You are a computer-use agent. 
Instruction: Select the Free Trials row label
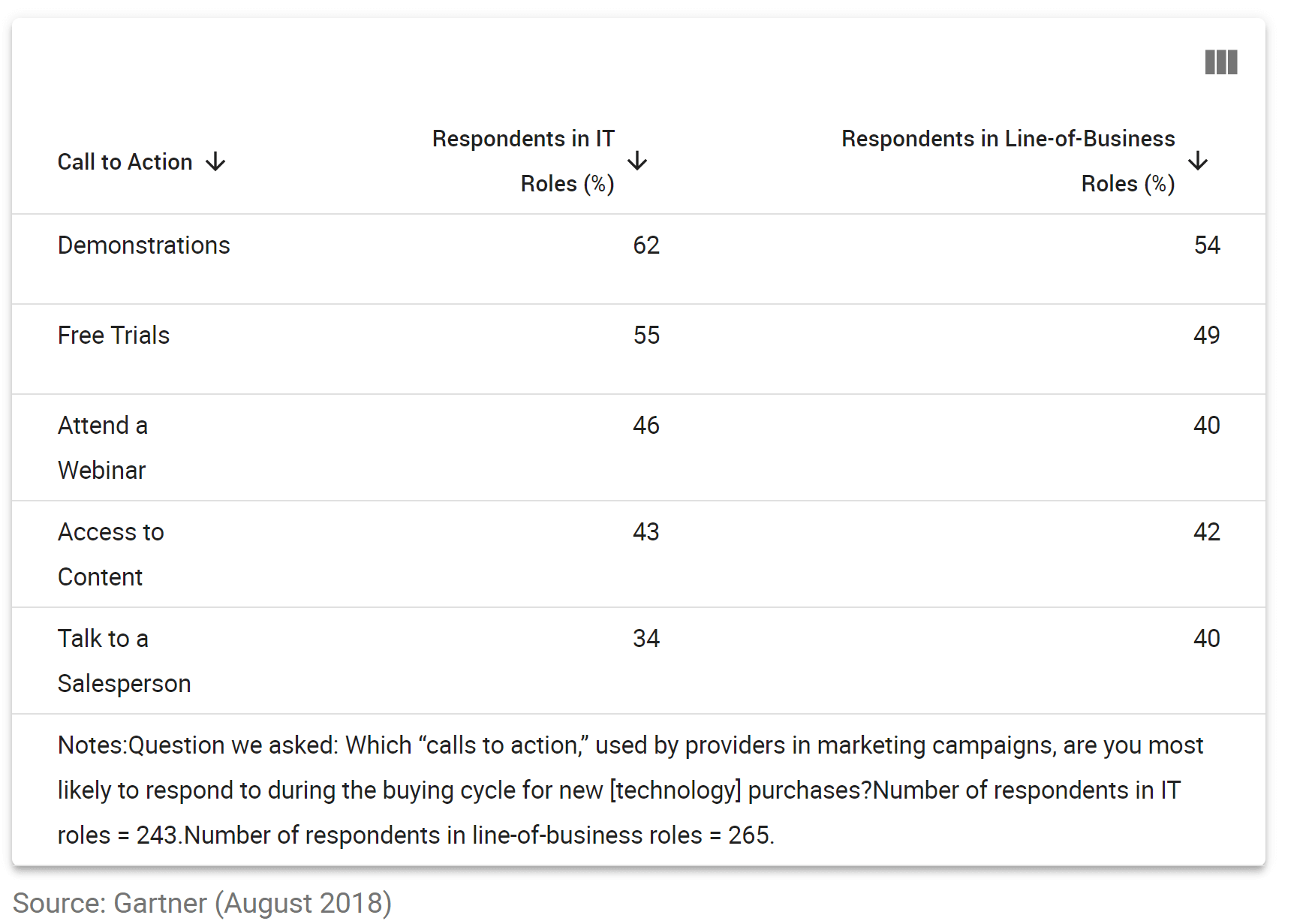coord(114,336)
